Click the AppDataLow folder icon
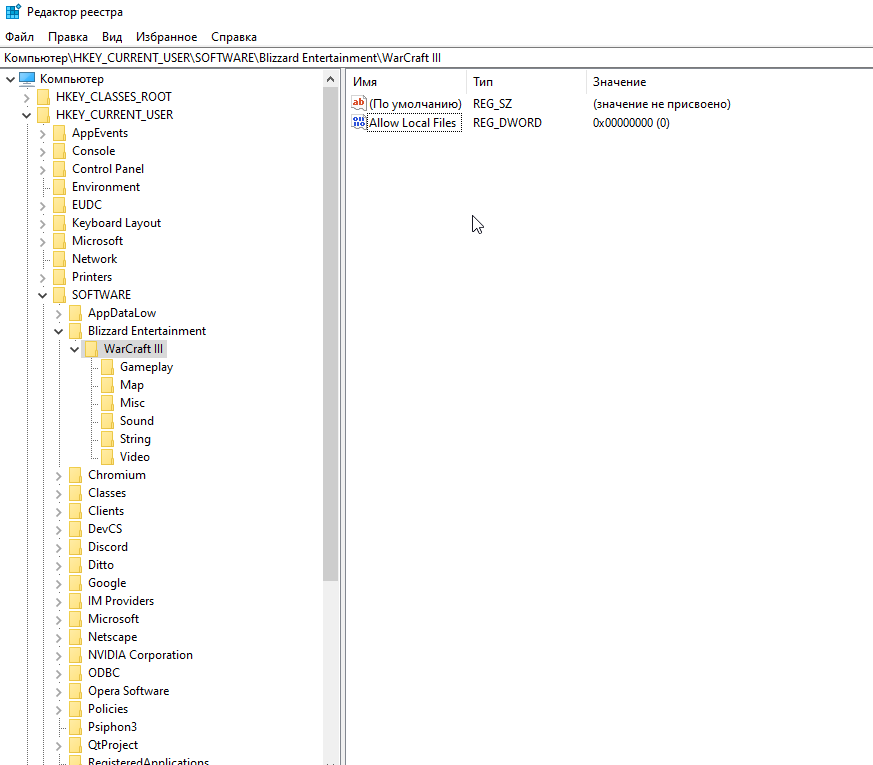 [x=76, y=313]
